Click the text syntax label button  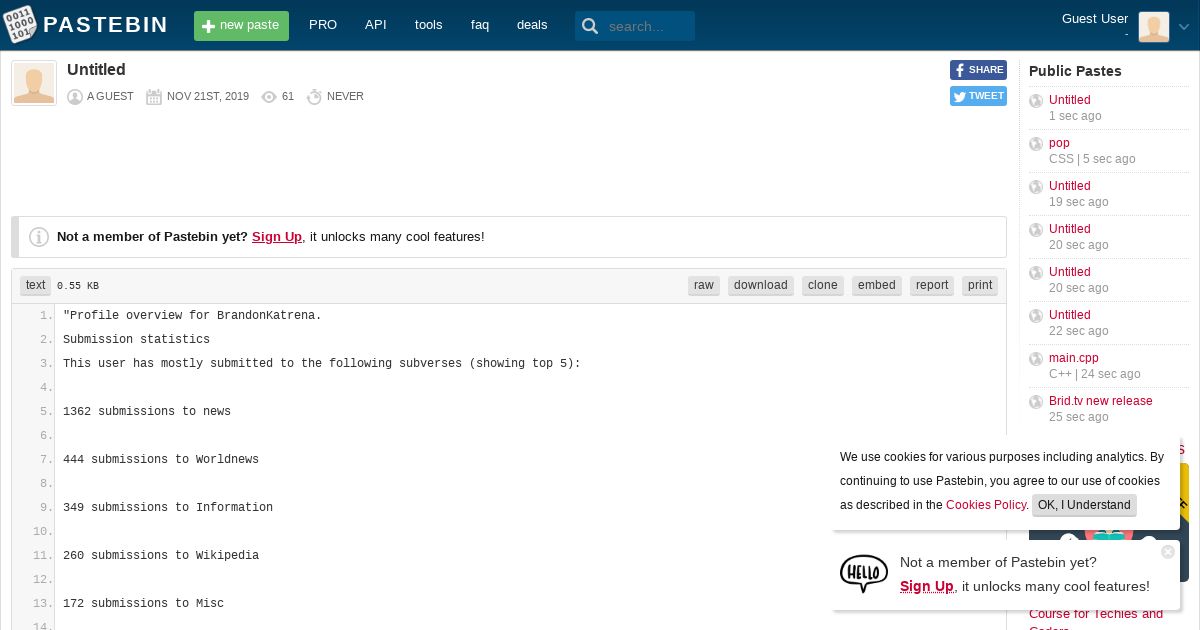36,285
